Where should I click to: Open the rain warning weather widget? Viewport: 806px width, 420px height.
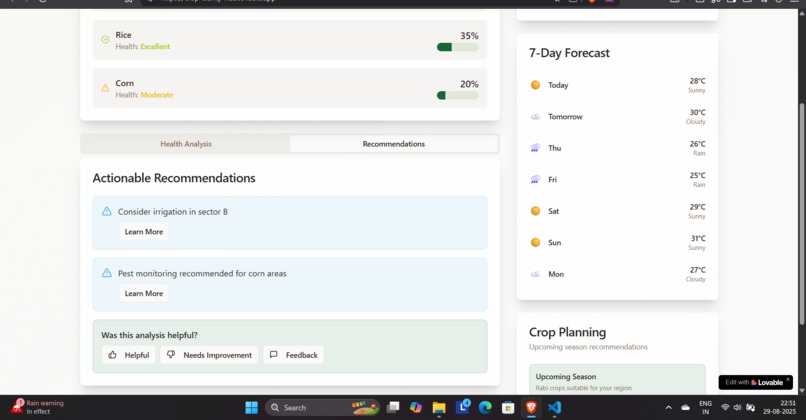pyautogui.click(x=38, y=407)
